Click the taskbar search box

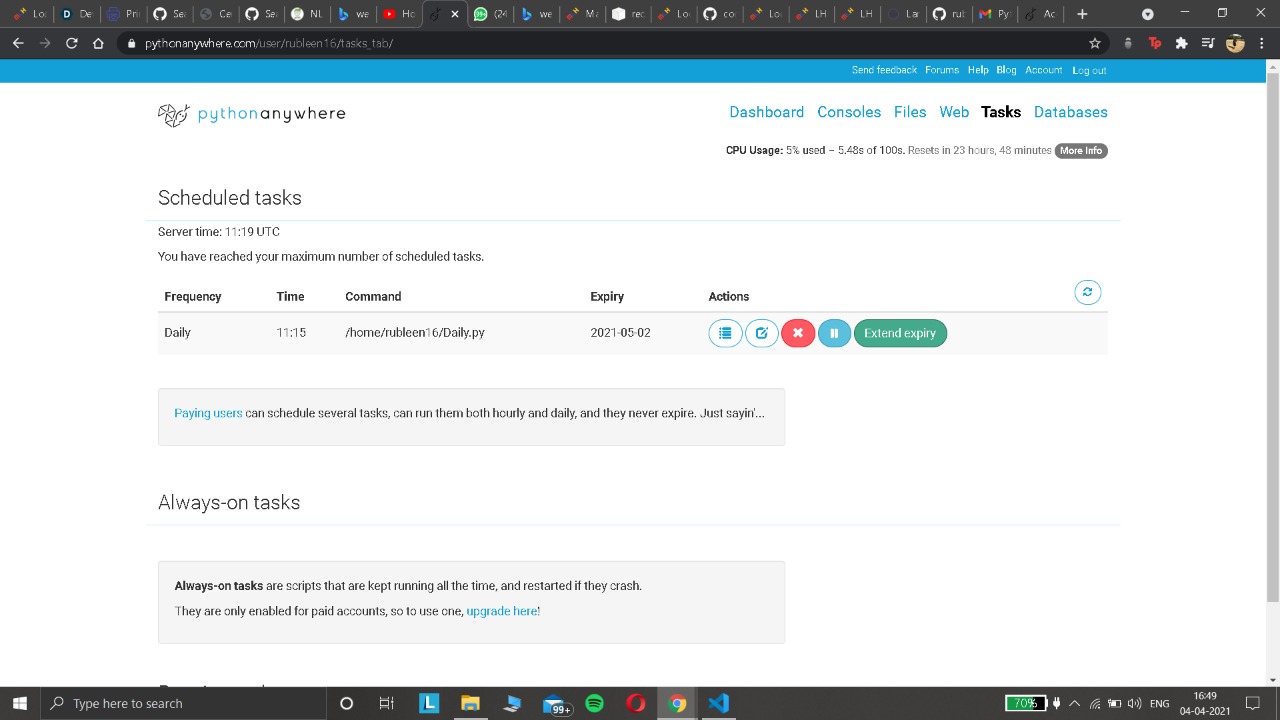click(x=185, y=703)
